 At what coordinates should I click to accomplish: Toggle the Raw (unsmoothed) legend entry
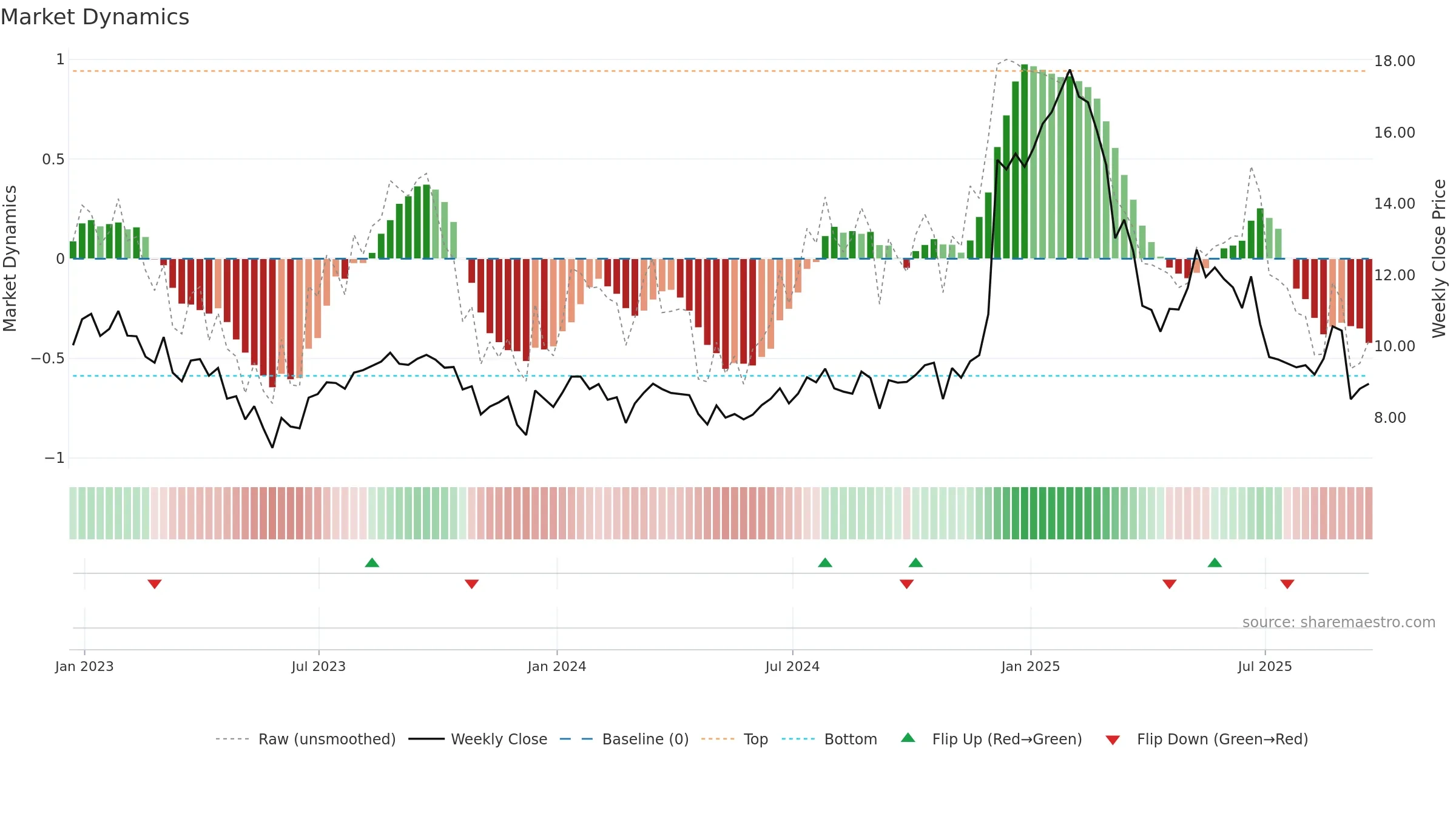click(x=305, y=739)
